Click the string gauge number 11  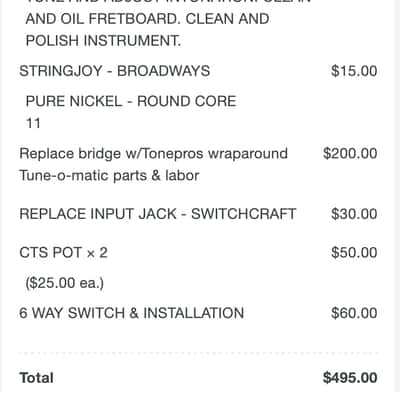pyautogui.click(x=33, y=123)
